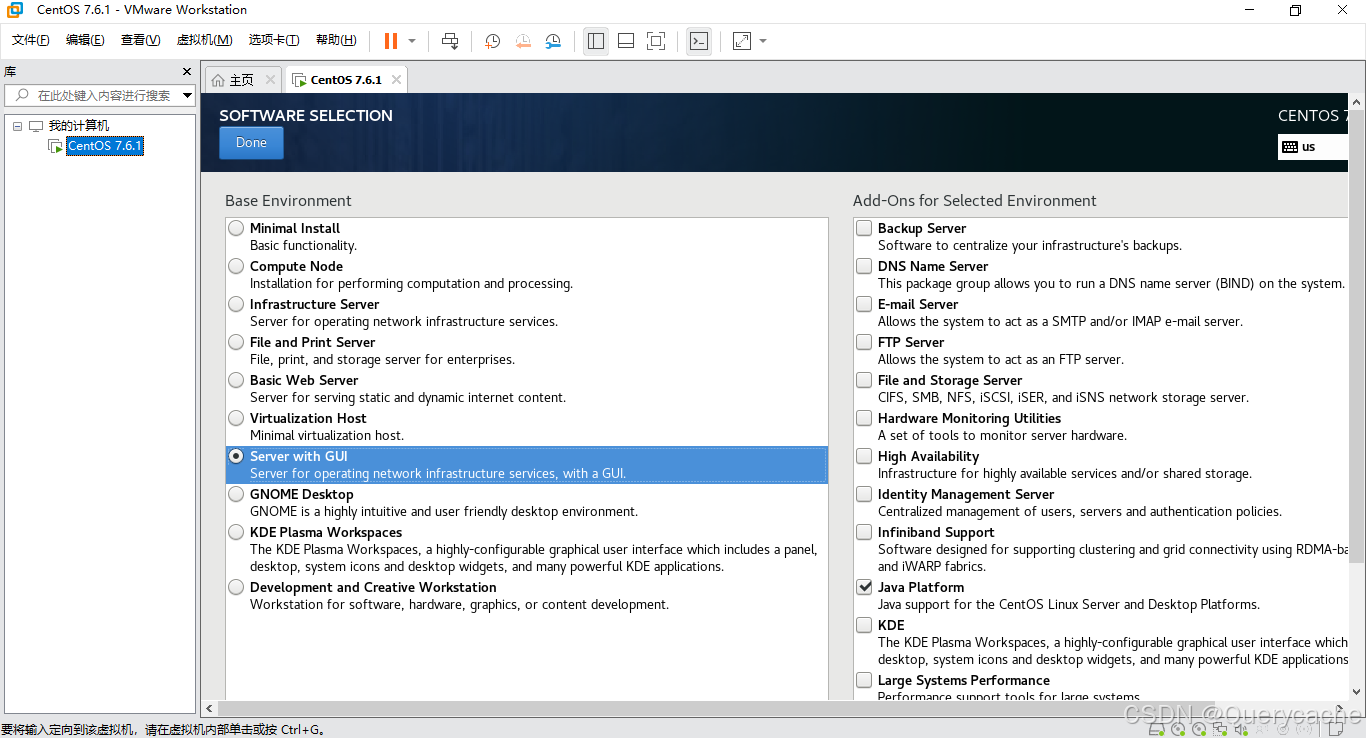Click the us keyboard layout indicator
This screenshot has height=738, width=1366.
[x=1313, y=147]
